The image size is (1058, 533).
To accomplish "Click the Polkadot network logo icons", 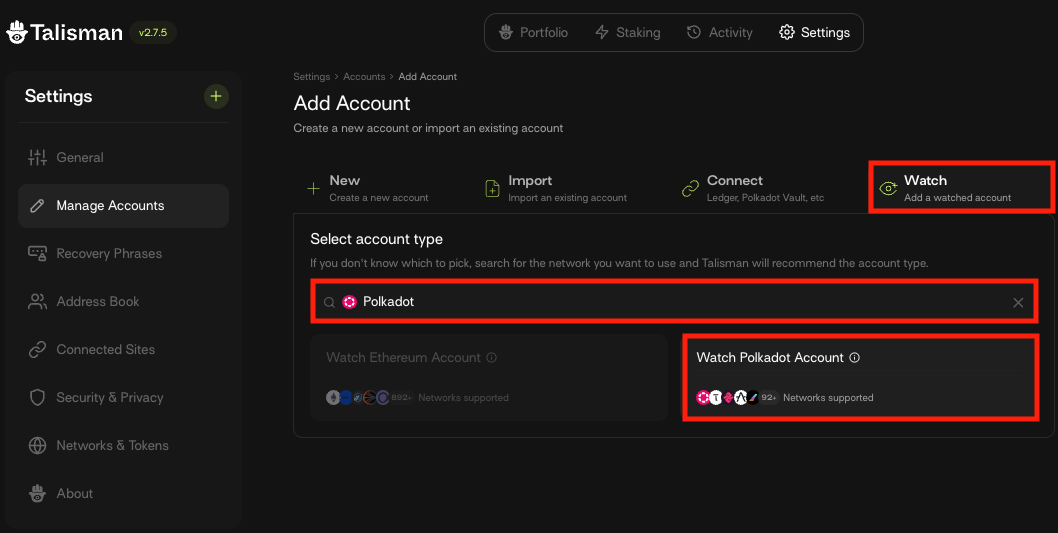I will 728,397.
